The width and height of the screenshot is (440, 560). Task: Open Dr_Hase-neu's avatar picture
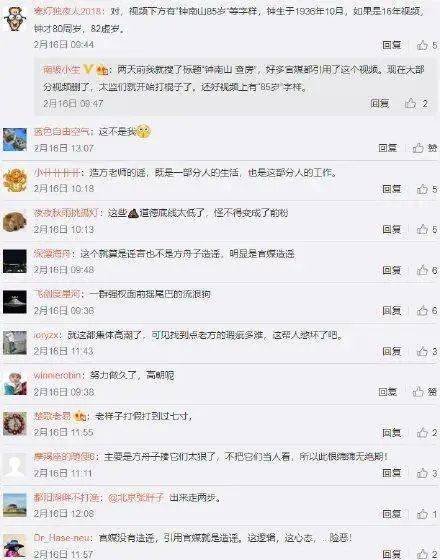[15, 547]
